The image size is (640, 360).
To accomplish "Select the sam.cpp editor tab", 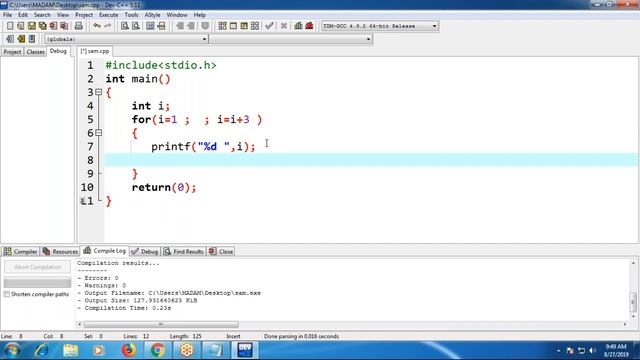I will click(x=95, y=51).
